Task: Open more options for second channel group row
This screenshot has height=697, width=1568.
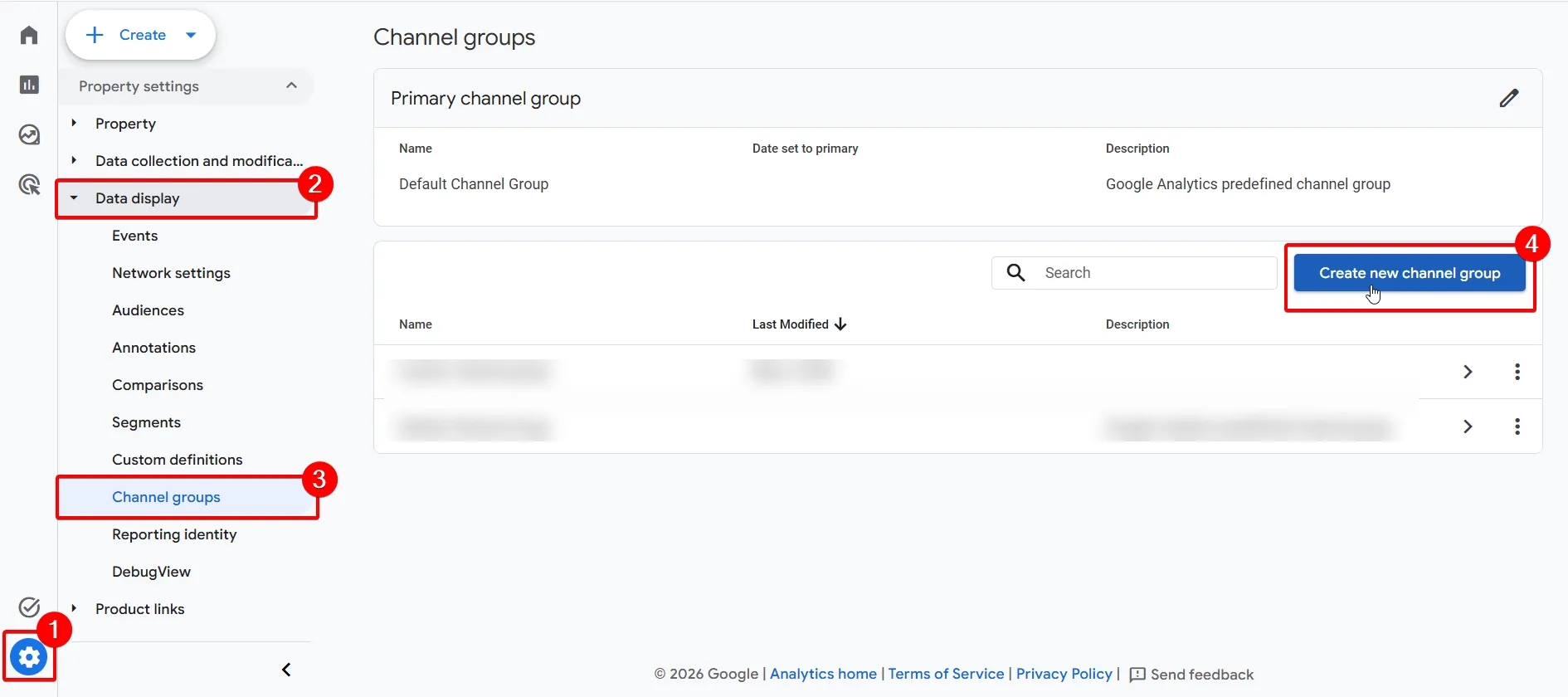Action: [1517, 426]
